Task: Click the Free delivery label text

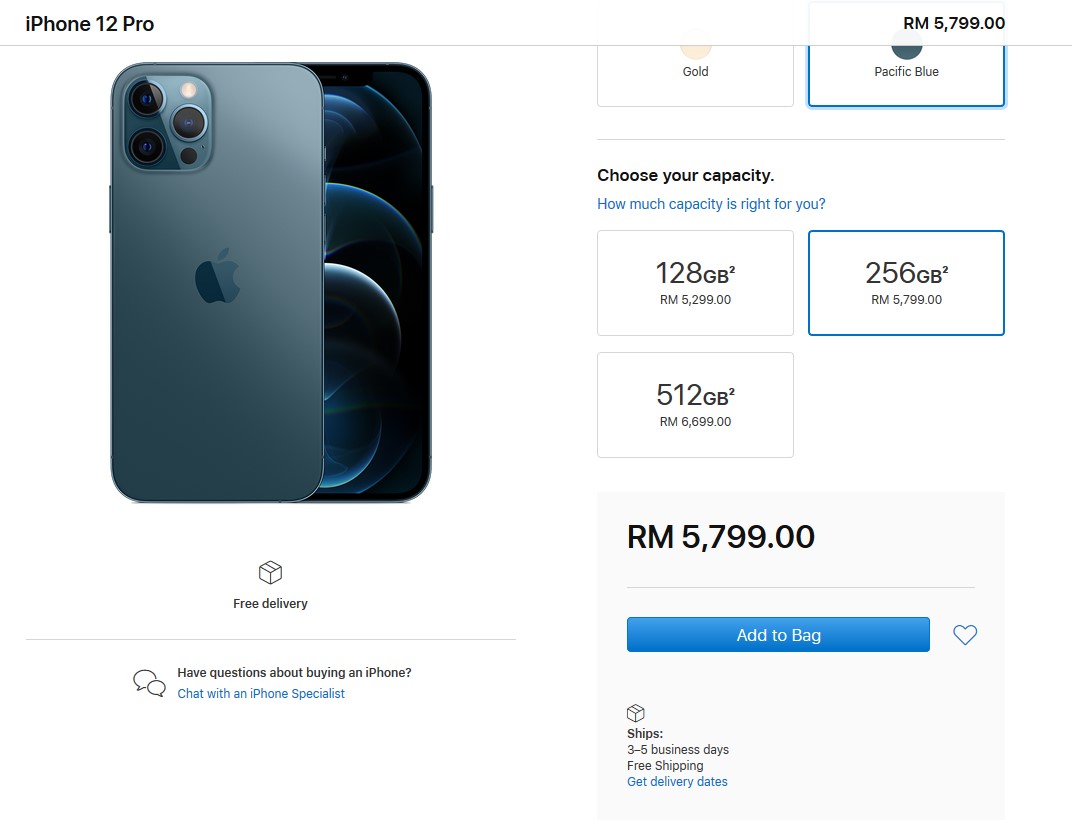Action: pos(270,604)
